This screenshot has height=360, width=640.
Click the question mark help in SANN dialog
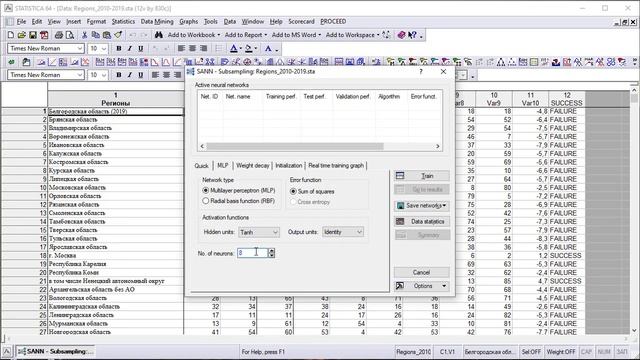421,71
